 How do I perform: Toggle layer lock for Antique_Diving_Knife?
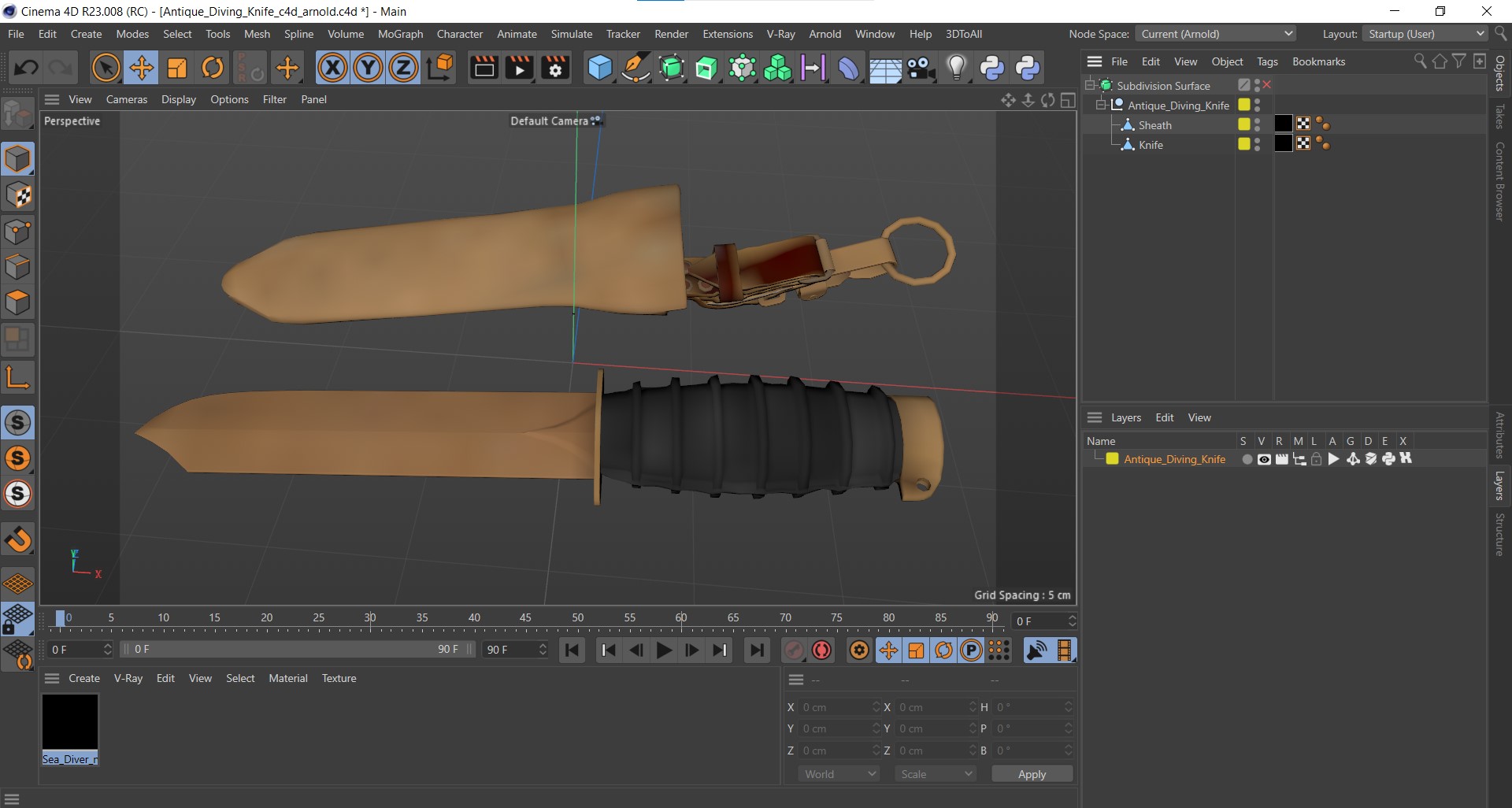pyautogui.click(x=1316, y=459)
